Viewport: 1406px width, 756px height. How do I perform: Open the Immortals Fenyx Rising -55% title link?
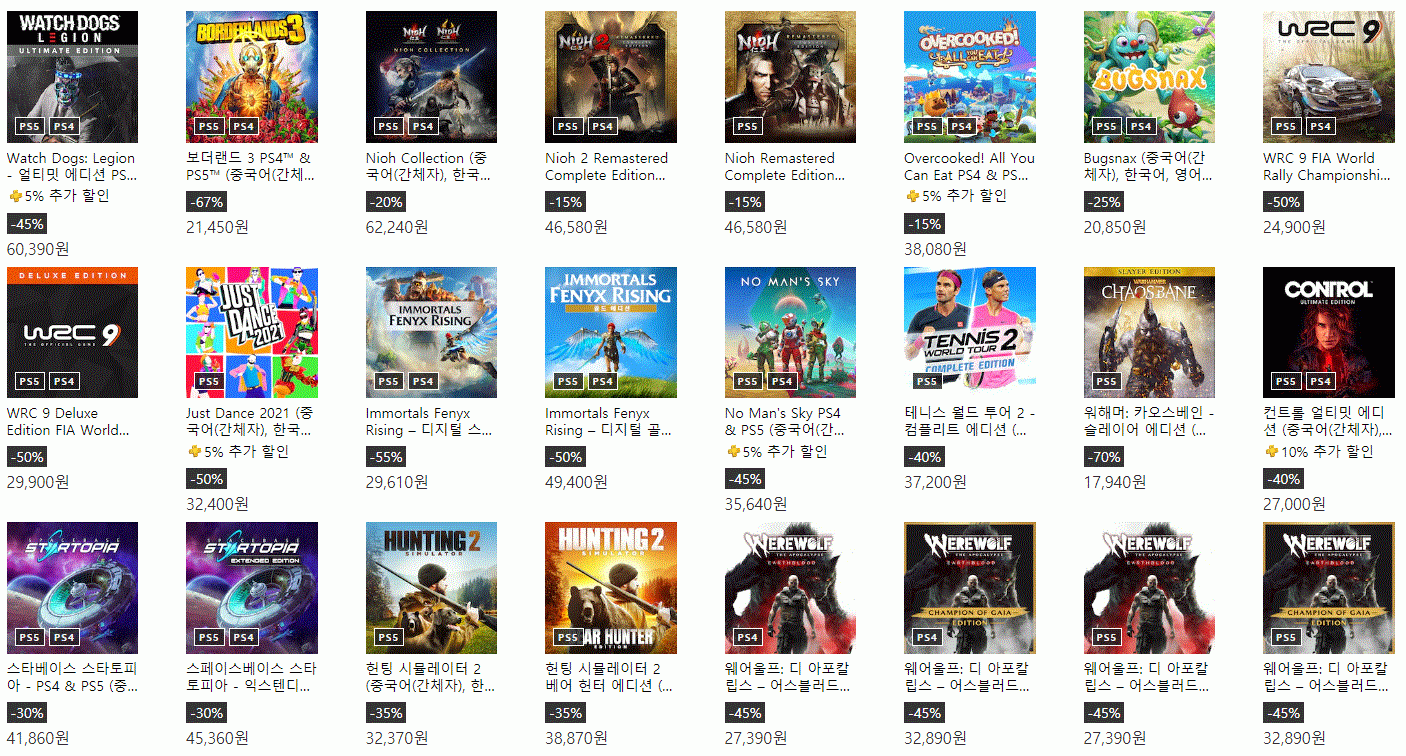[x=428, y=421]
